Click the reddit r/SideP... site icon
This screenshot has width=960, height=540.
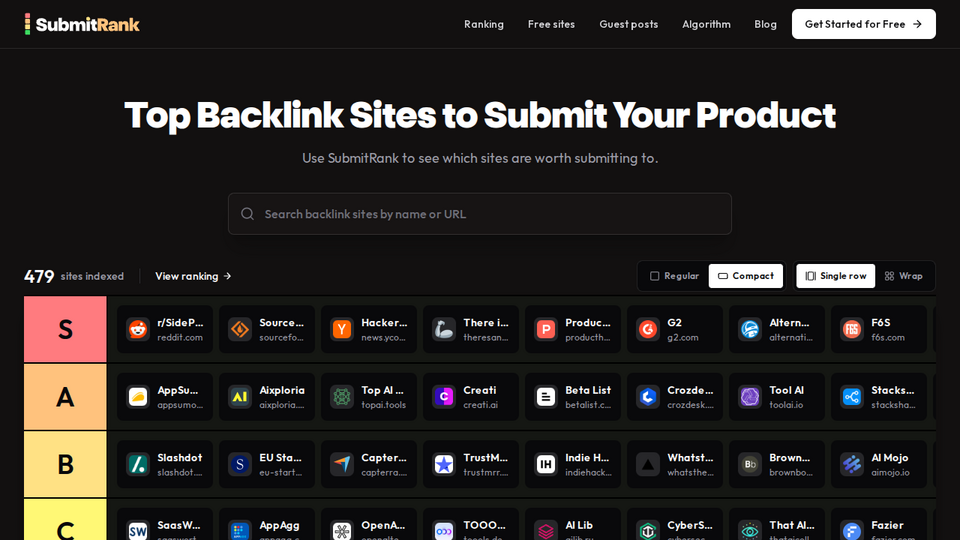click(x=138, y=329)
